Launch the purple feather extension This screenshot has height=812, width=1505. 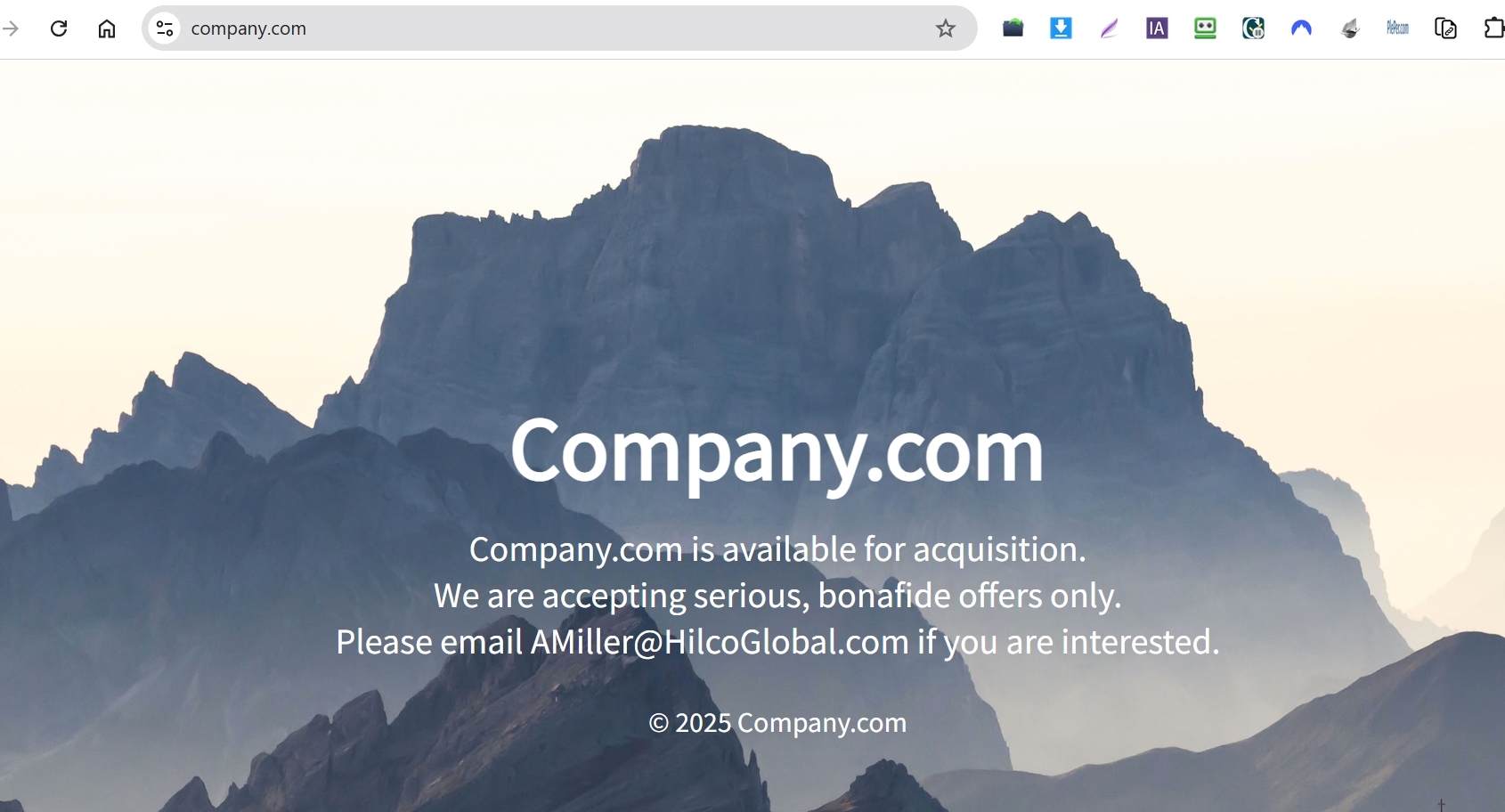point(1109,28)
